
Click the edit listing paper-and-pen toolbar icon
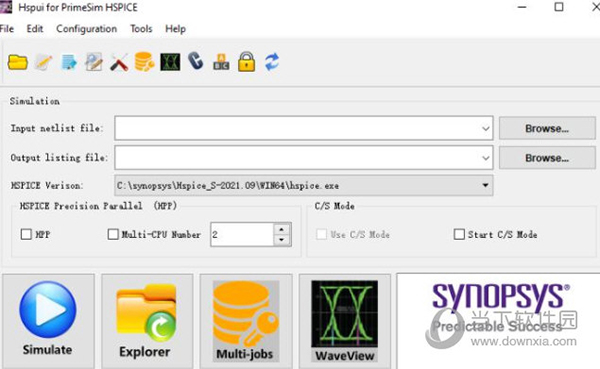tap(94, 62)
